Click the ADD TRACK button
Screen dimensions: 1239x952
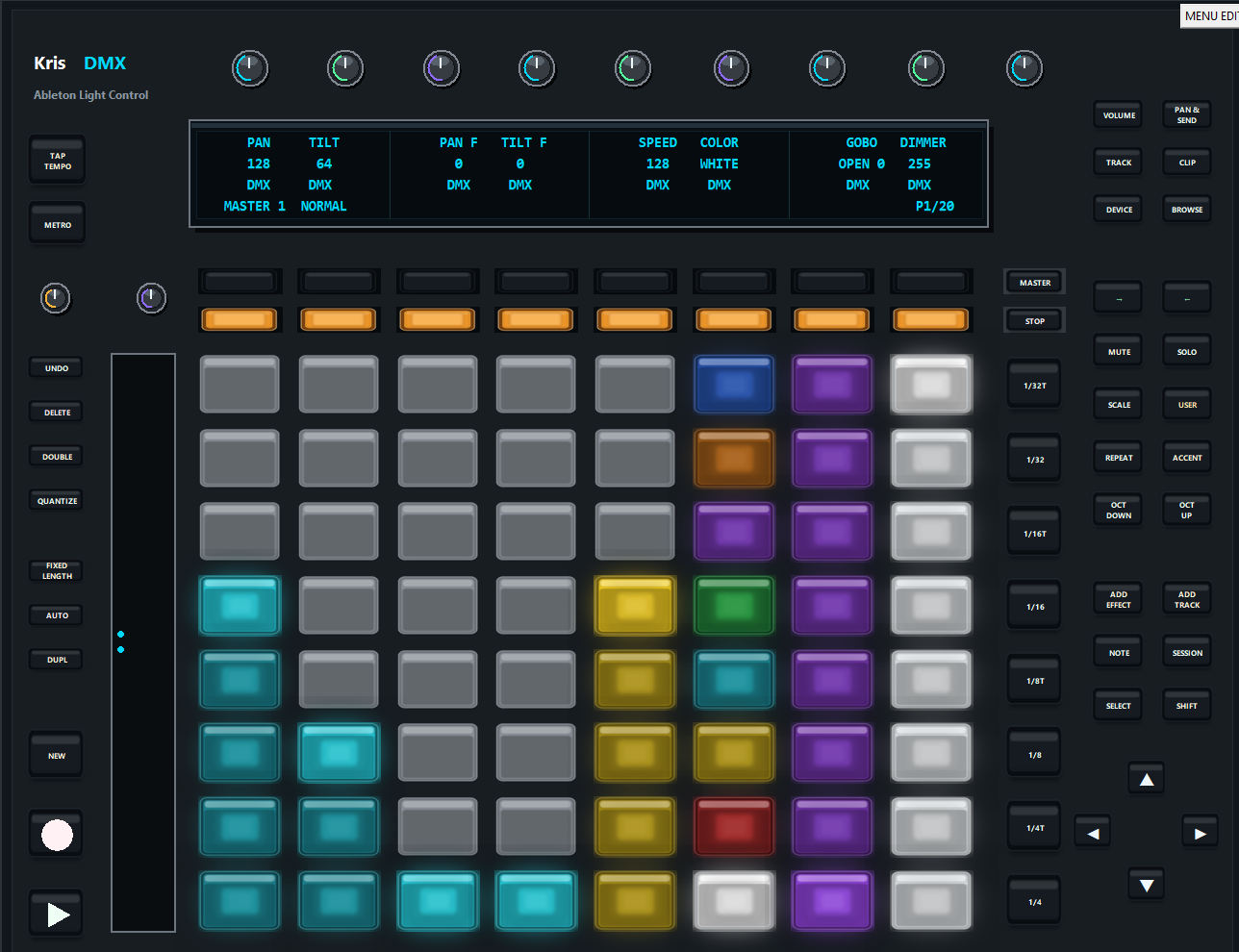(1187, 599)
